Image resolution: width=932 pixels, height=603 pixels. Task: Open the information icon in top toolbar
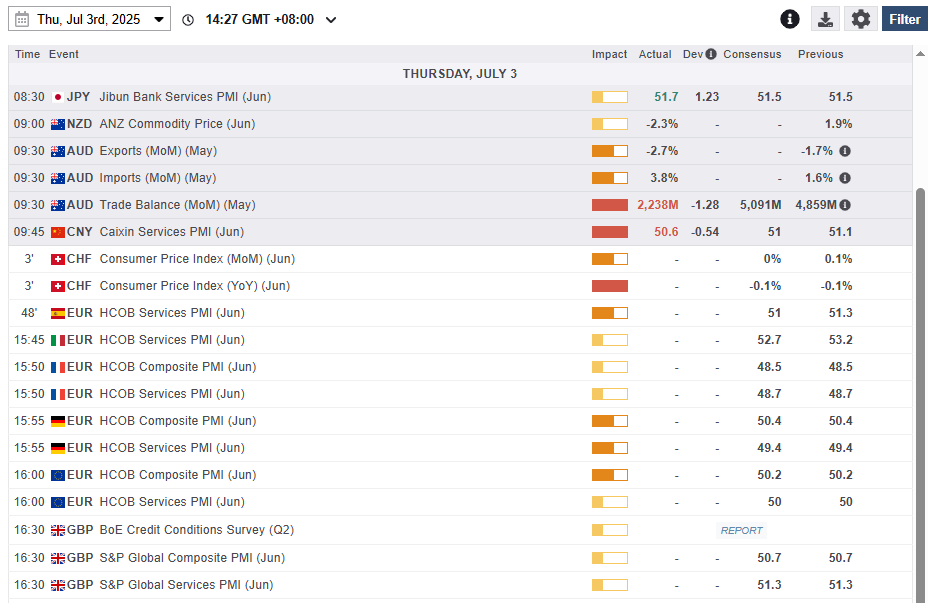pyautogui.click(x=790, y=19)
